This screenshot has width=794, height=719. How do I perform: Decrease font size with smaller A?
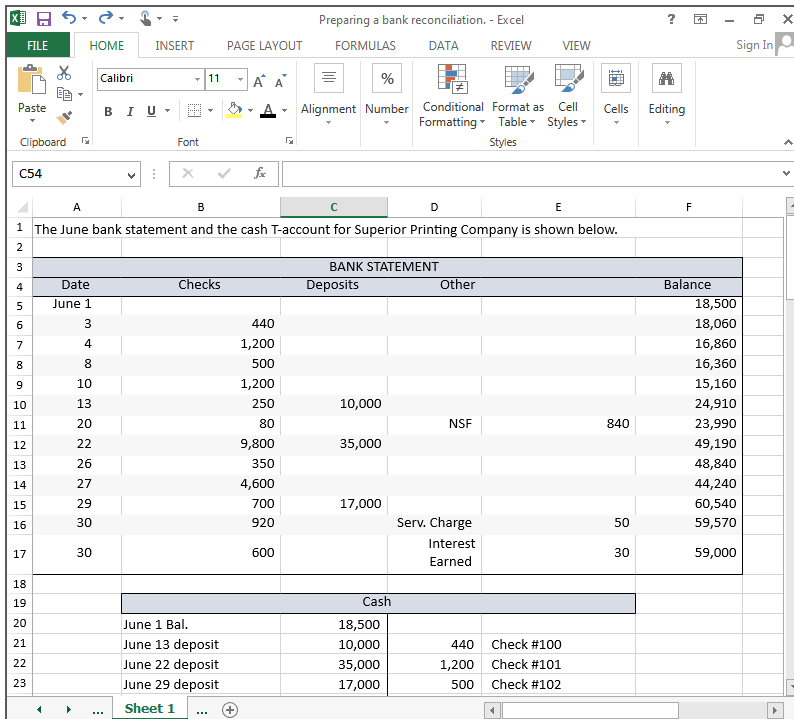click(281, 80)
